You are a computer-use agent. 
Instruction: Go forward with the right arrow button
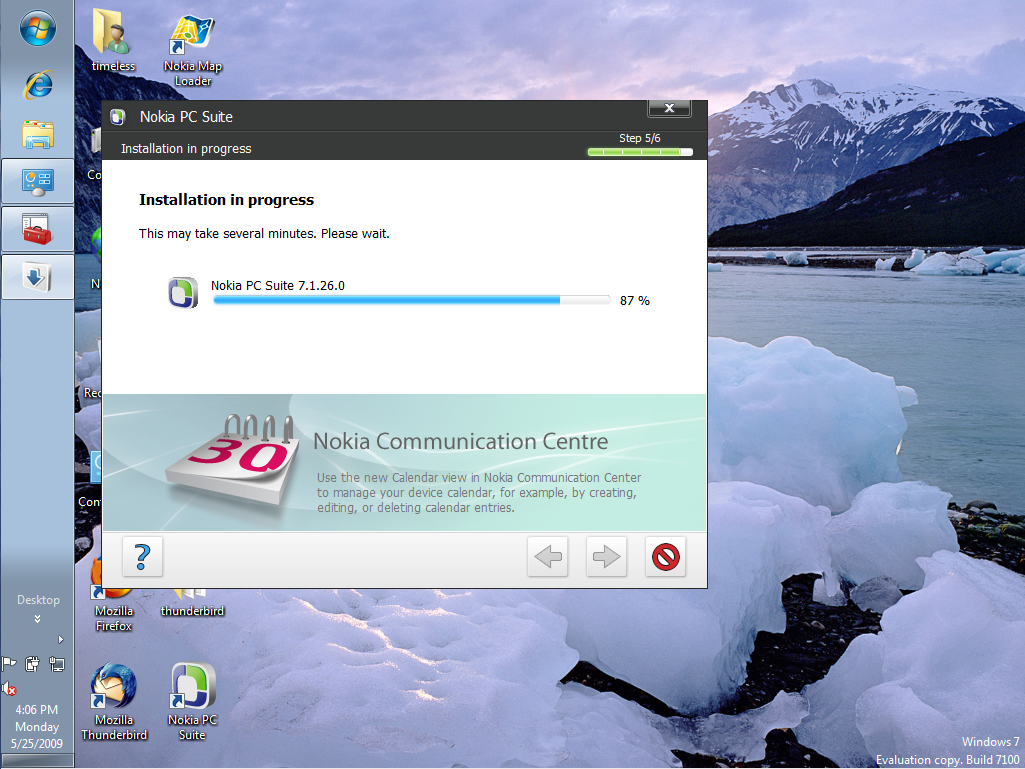pyautogui.click(x=606, y=556)
